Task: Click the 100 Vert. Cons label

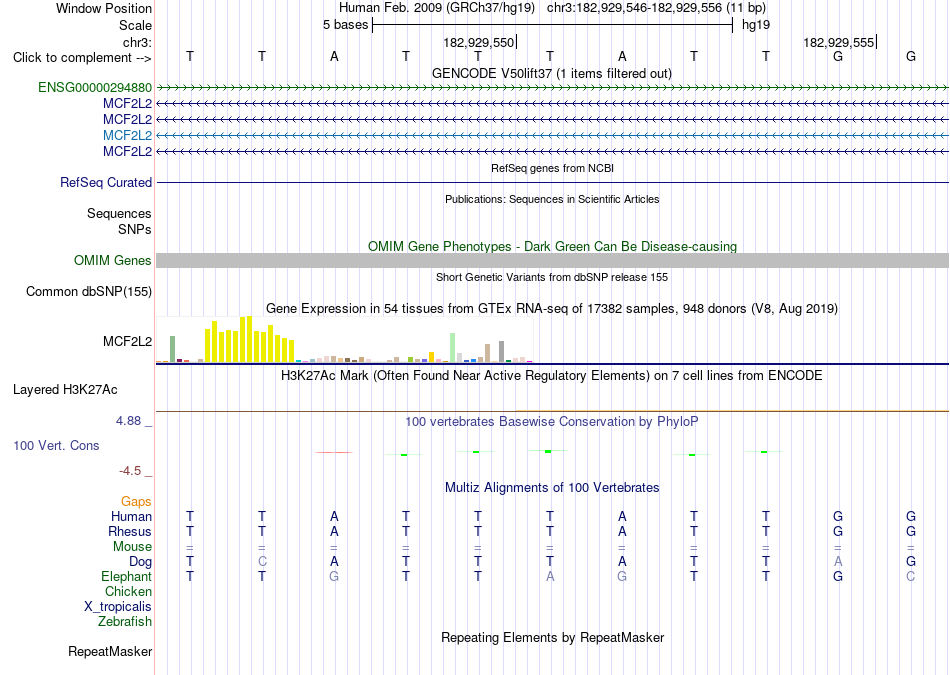Action: 56,445
